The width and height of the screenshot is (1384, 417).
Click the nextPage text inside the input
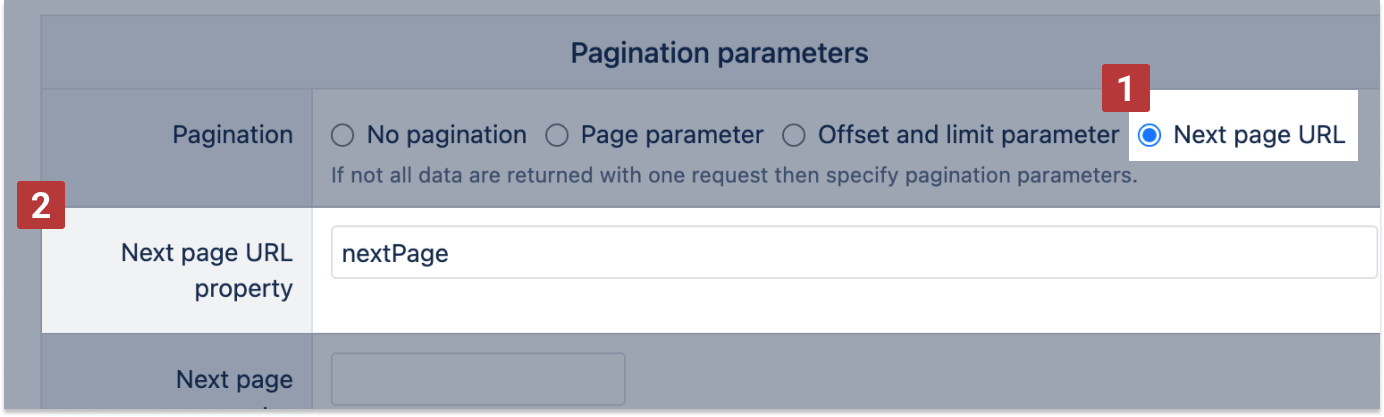click(395, 254)
